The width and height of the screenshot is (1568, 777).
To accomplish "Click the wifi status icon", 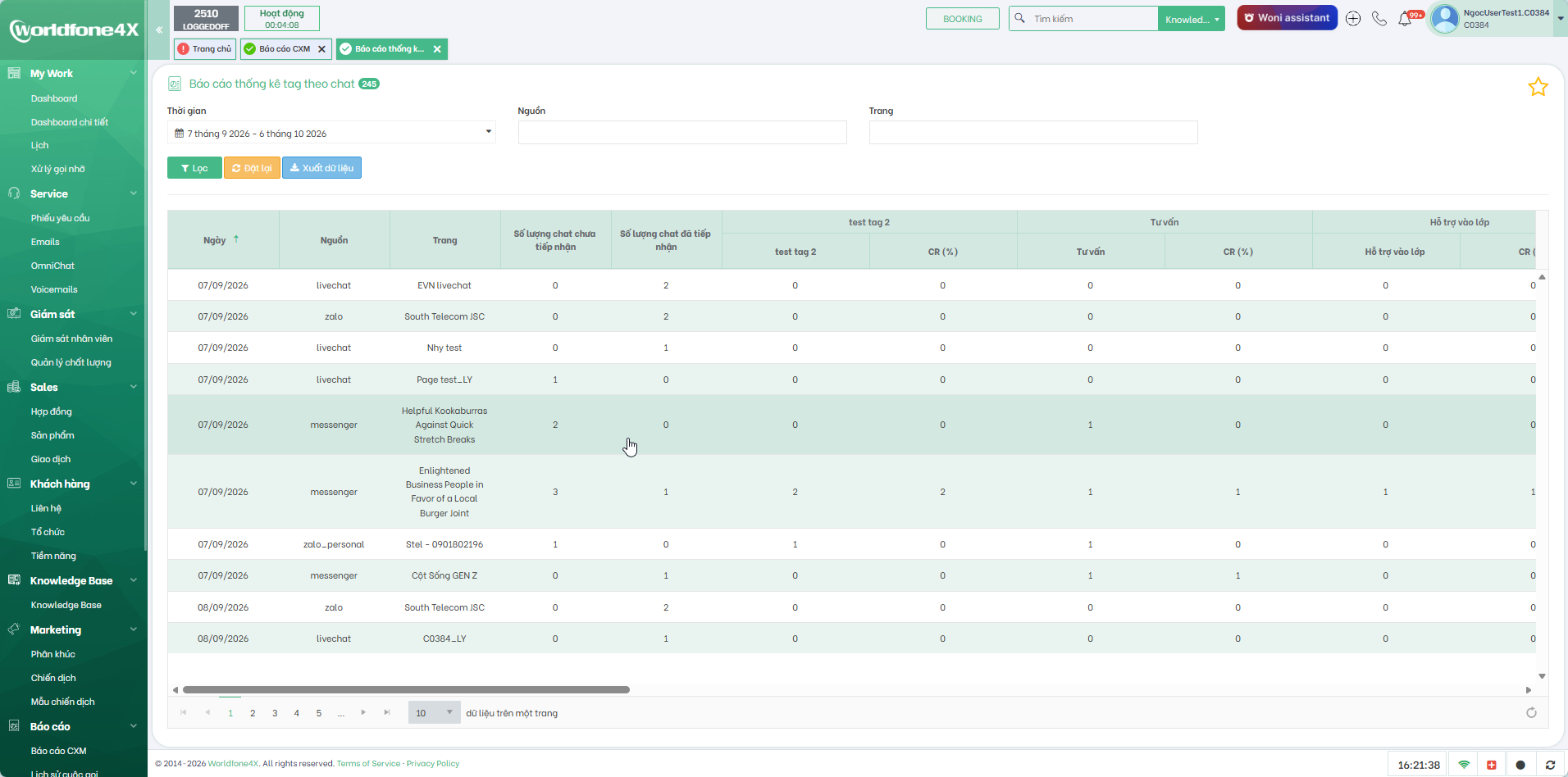I will [x=1464, y=765].
